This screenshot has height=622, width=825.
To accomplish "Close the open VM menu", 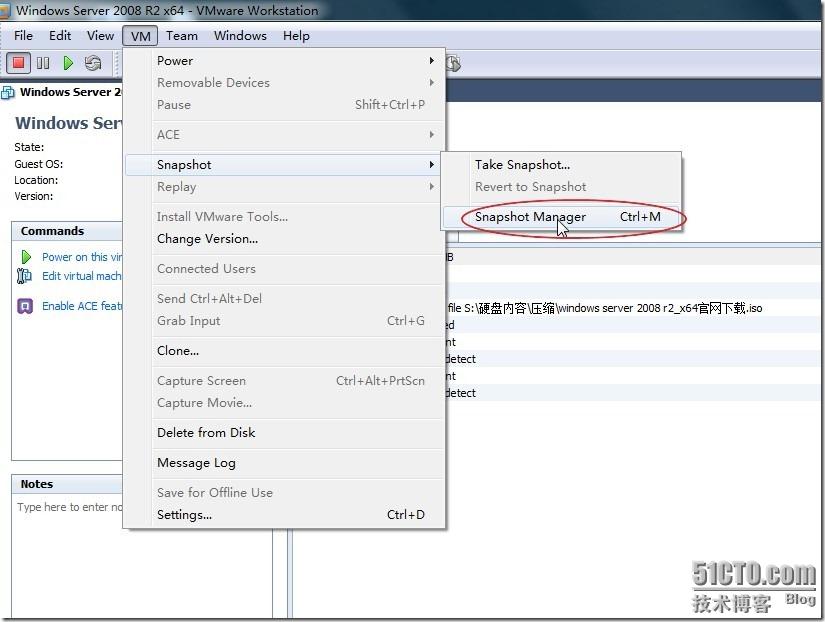I will [140, 36].
